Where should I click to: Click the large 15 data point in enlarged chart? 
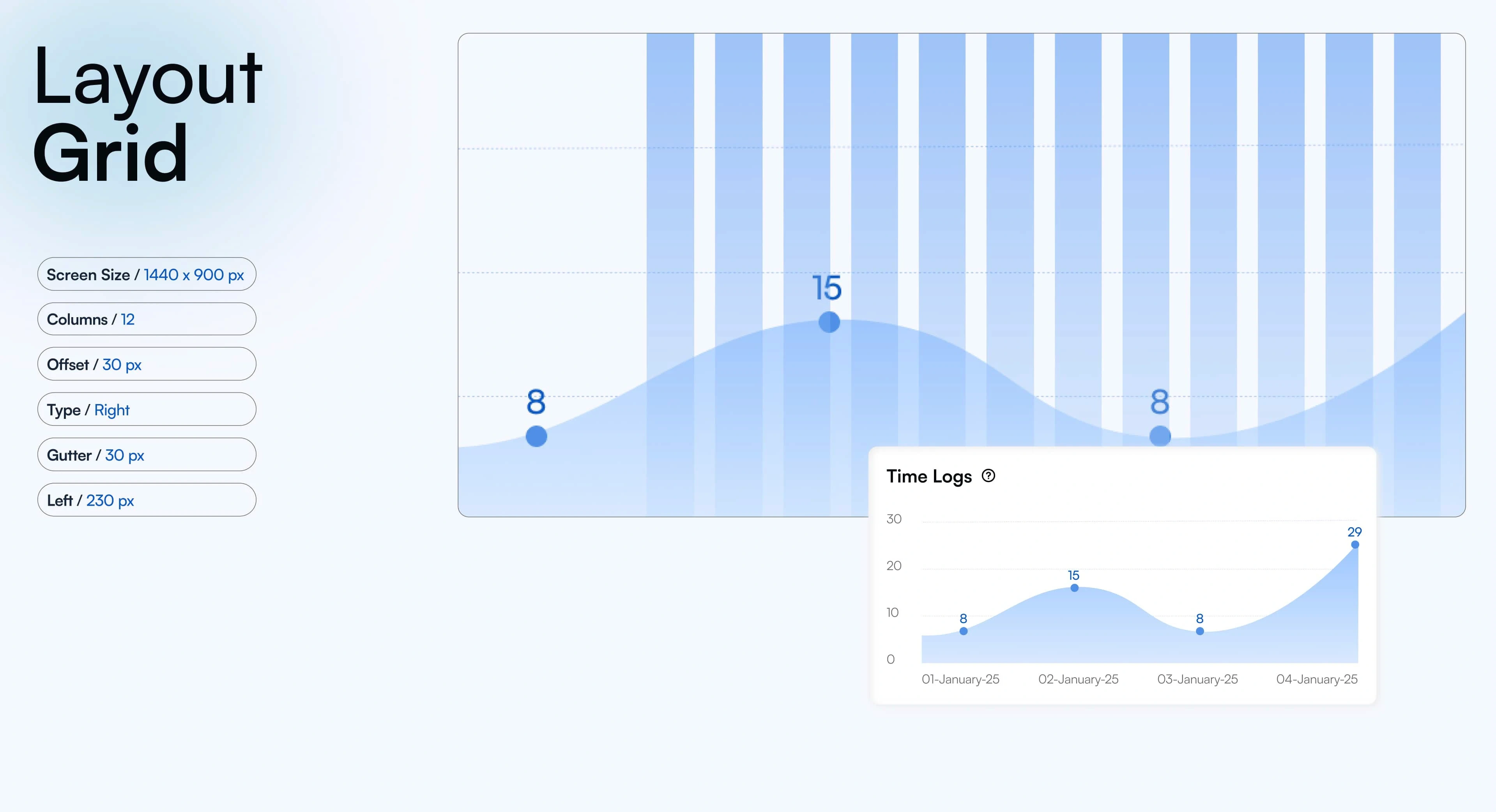[x=829, y=321]
